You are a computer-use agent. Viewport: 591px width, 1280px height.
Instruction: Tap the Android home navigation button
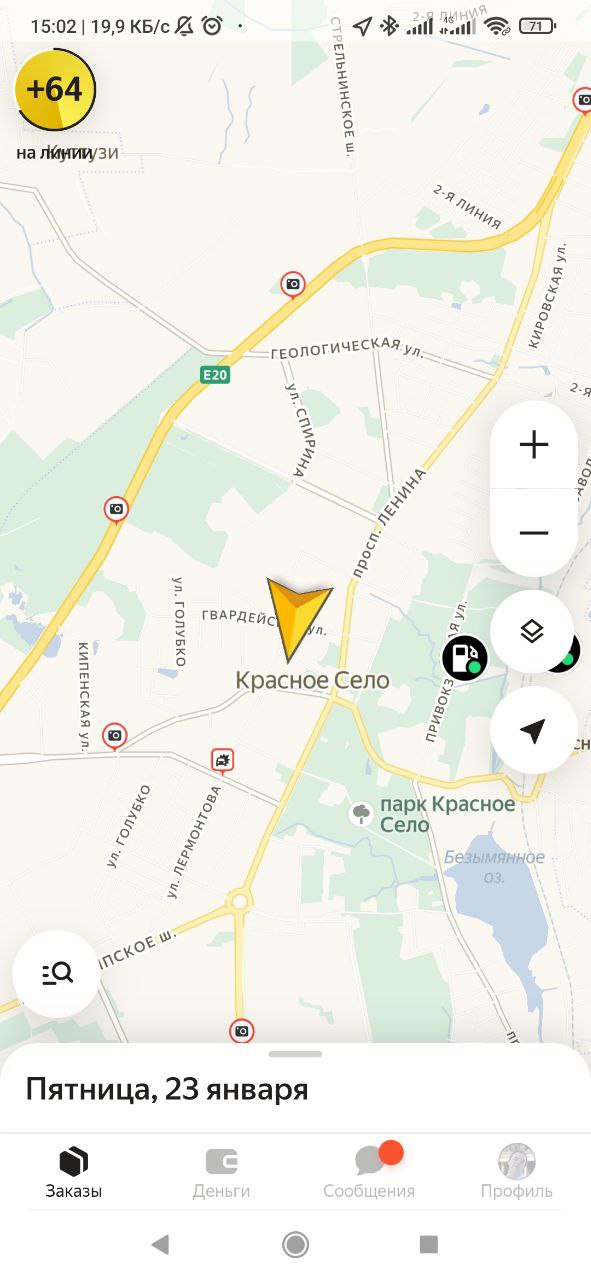tap(295, 1244)
